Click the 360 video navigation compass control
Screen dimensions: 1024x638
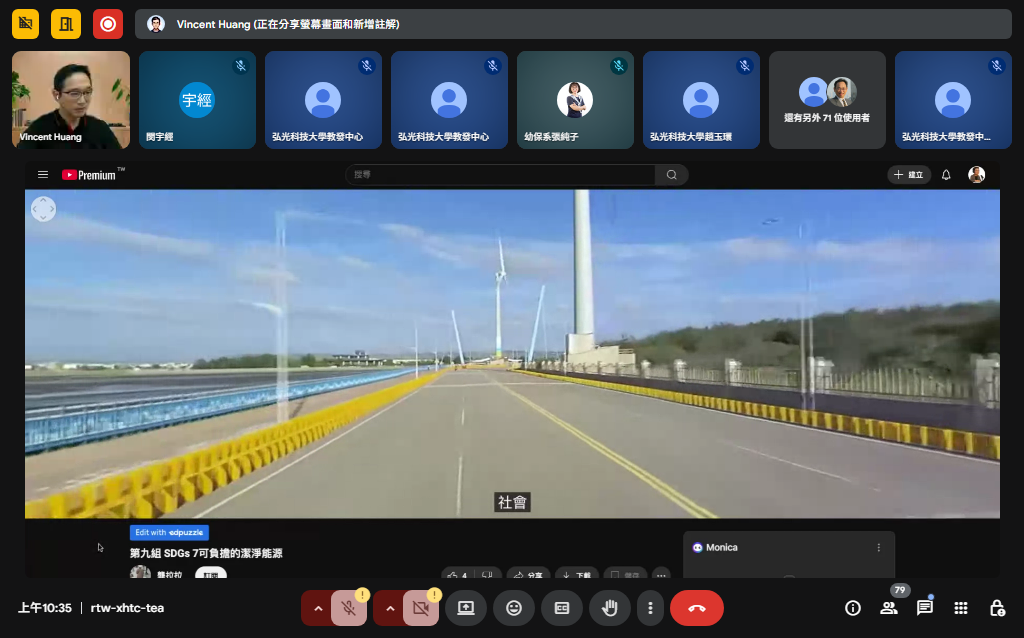(43, 209)
